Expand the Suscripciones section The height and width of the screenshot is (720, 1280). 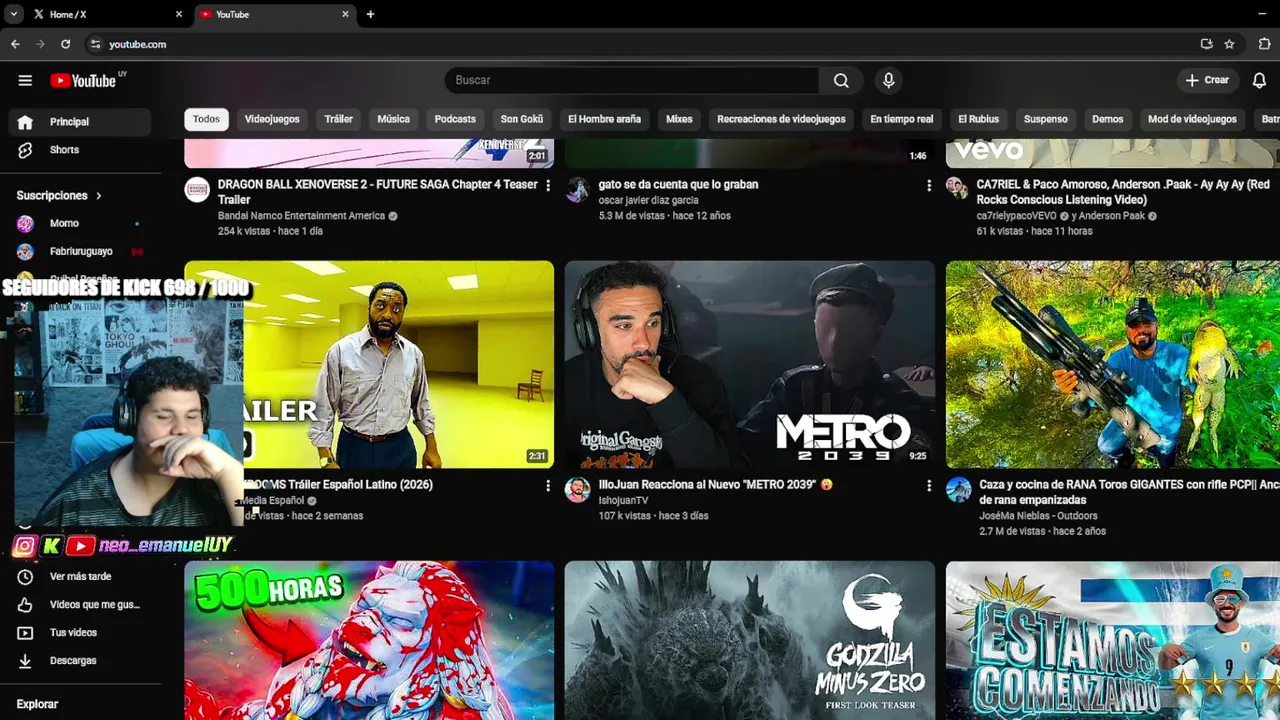(x=60, y=196)
